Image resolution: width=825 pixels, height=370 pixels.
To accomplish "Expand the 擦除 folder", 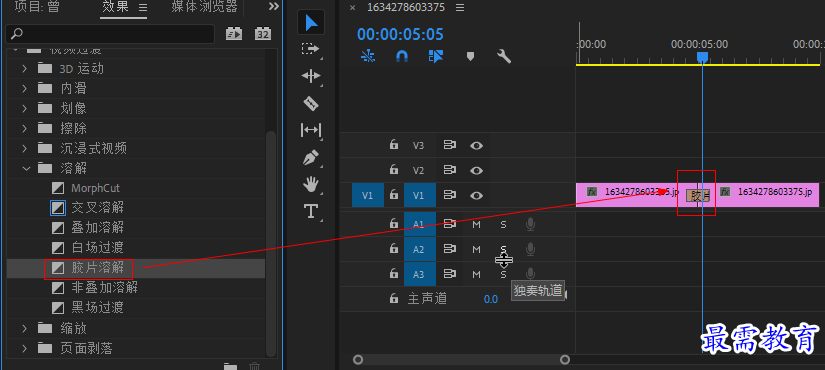I will pyautogui.click(x=24, y=128).
